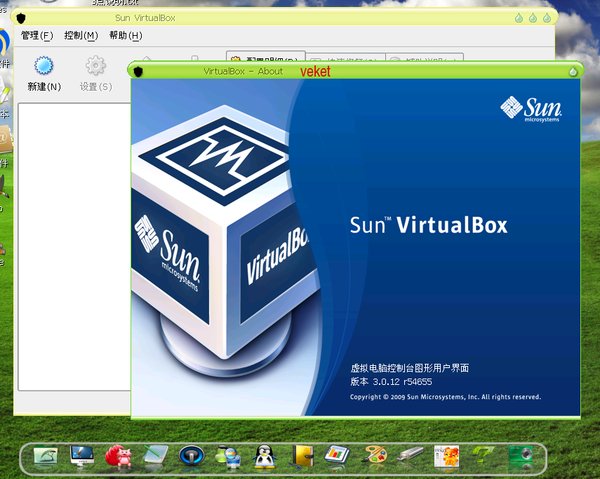The width and height of the screenshot is (600, 479).
Task: Click the leftmost droplet button of Sun VirtualBox window
Action: 519,18
